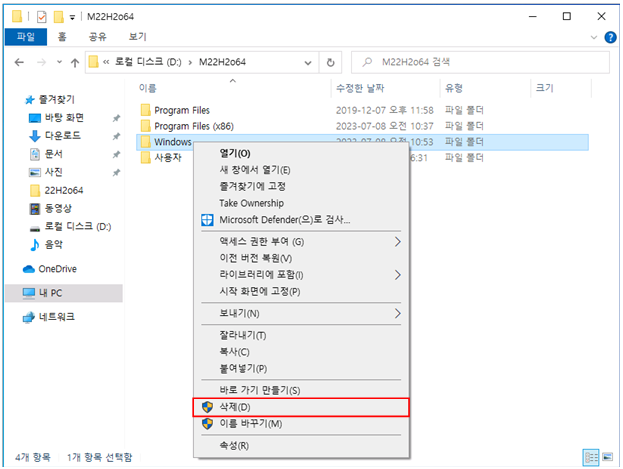The width and height of the screenshot is (623, 469).
Task: Sort by the 유형 column header
Action: 454,88
